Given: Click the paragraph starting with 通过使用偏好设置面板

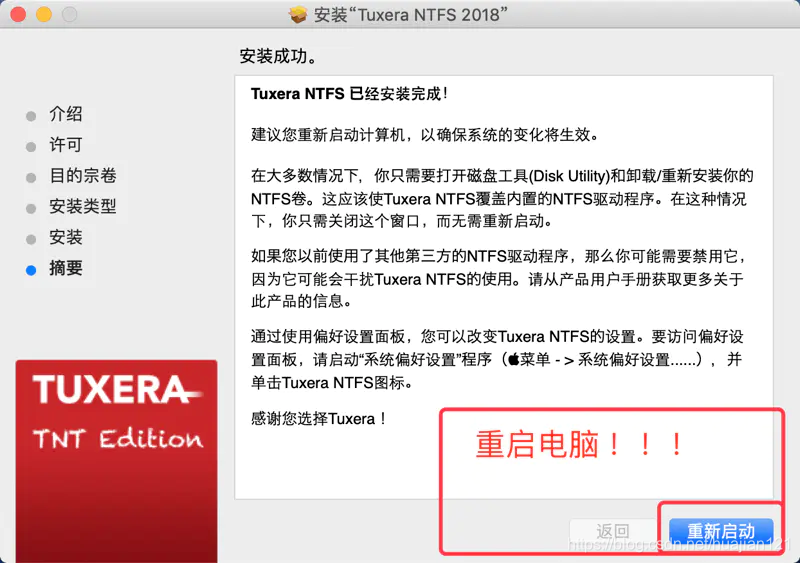Looking at the screenshot, I should (x=497, y=359).
